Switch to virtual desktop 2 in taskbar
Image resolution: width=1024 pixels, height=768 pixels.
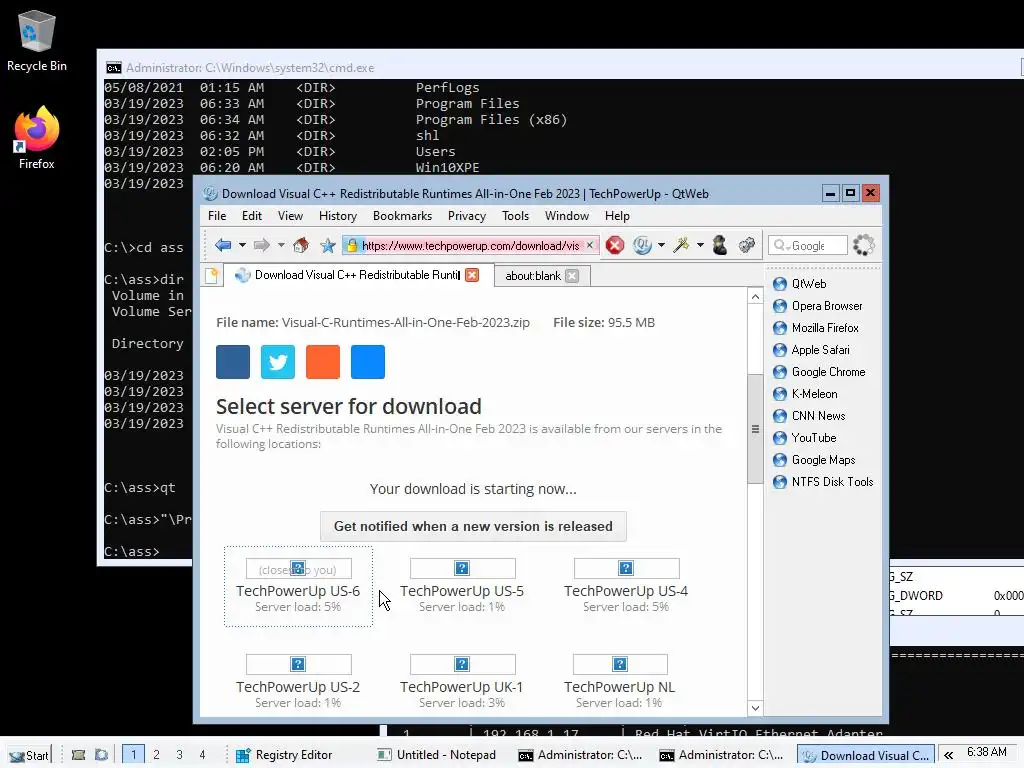157,755
